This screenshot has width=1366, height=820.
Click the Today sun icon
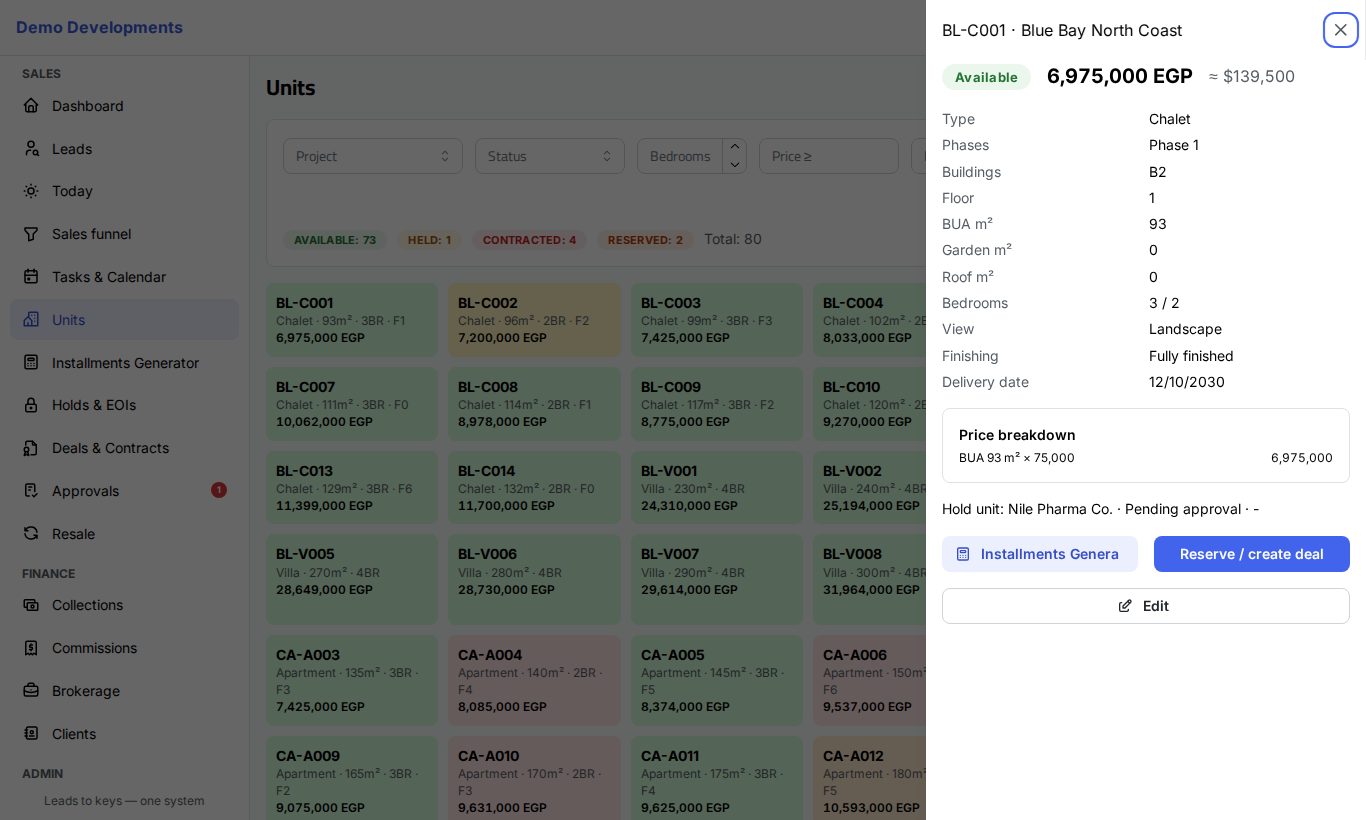31,191
